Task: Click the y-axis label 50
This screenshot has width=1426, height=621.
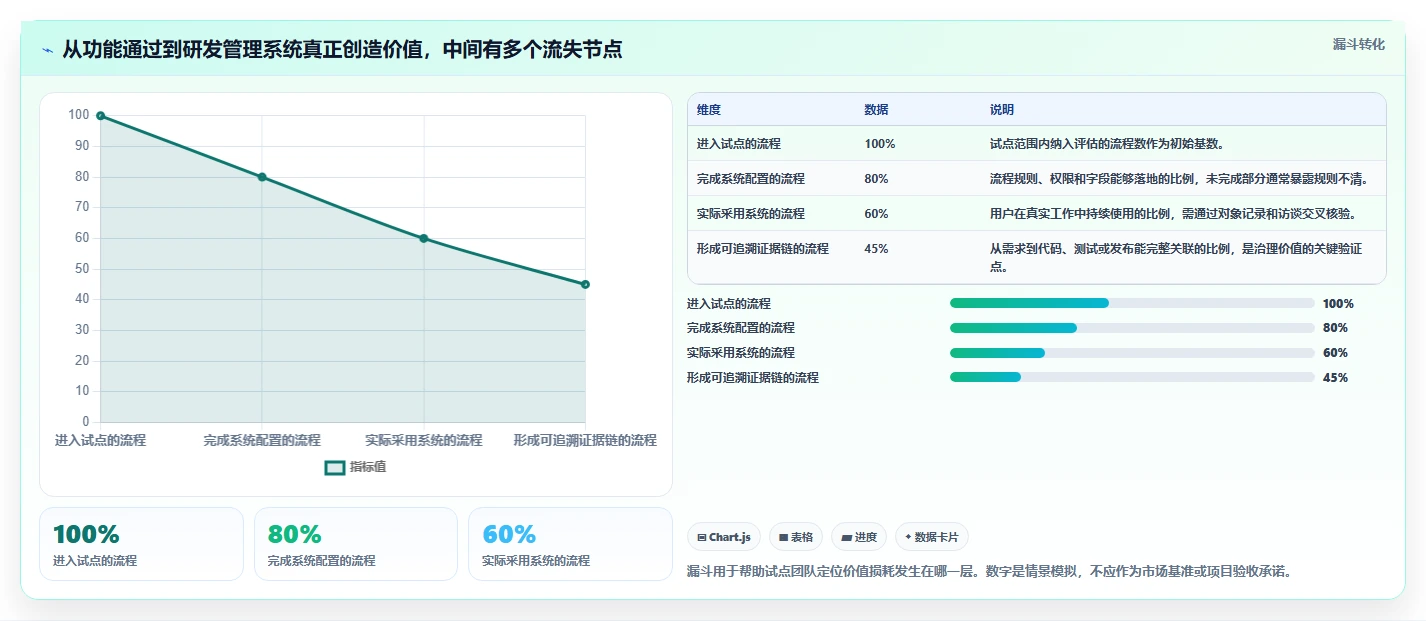Action: (x=81, y=269)
